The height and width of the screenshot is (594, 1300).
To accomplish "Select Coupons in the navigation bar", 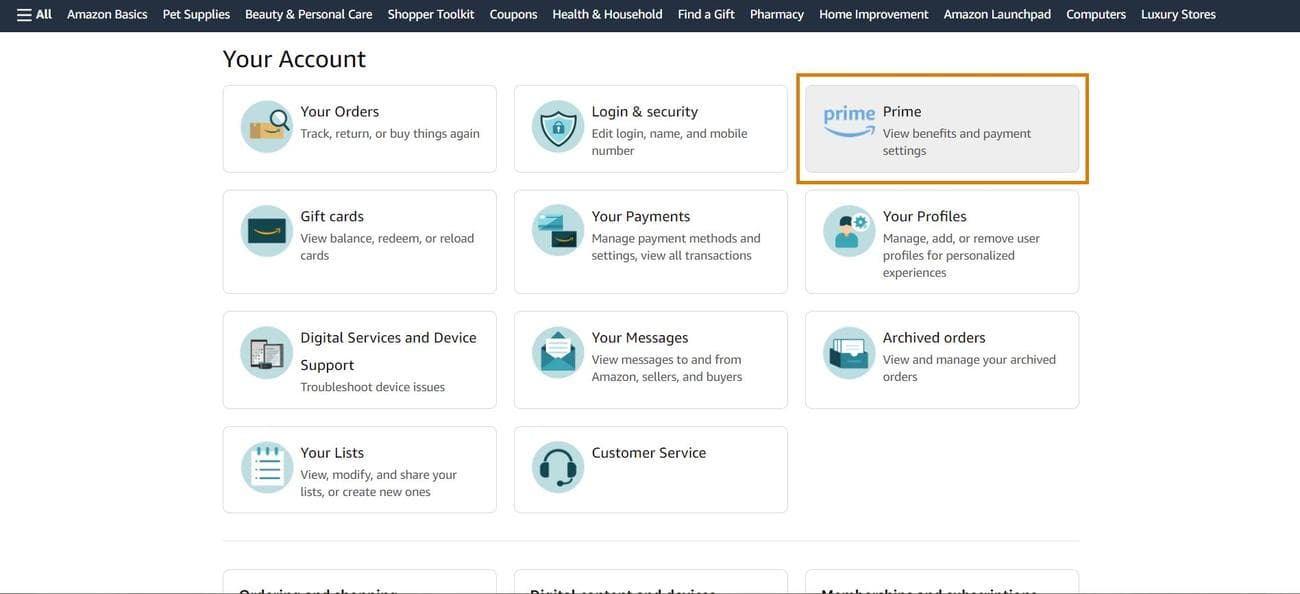I will pos(512,15).
